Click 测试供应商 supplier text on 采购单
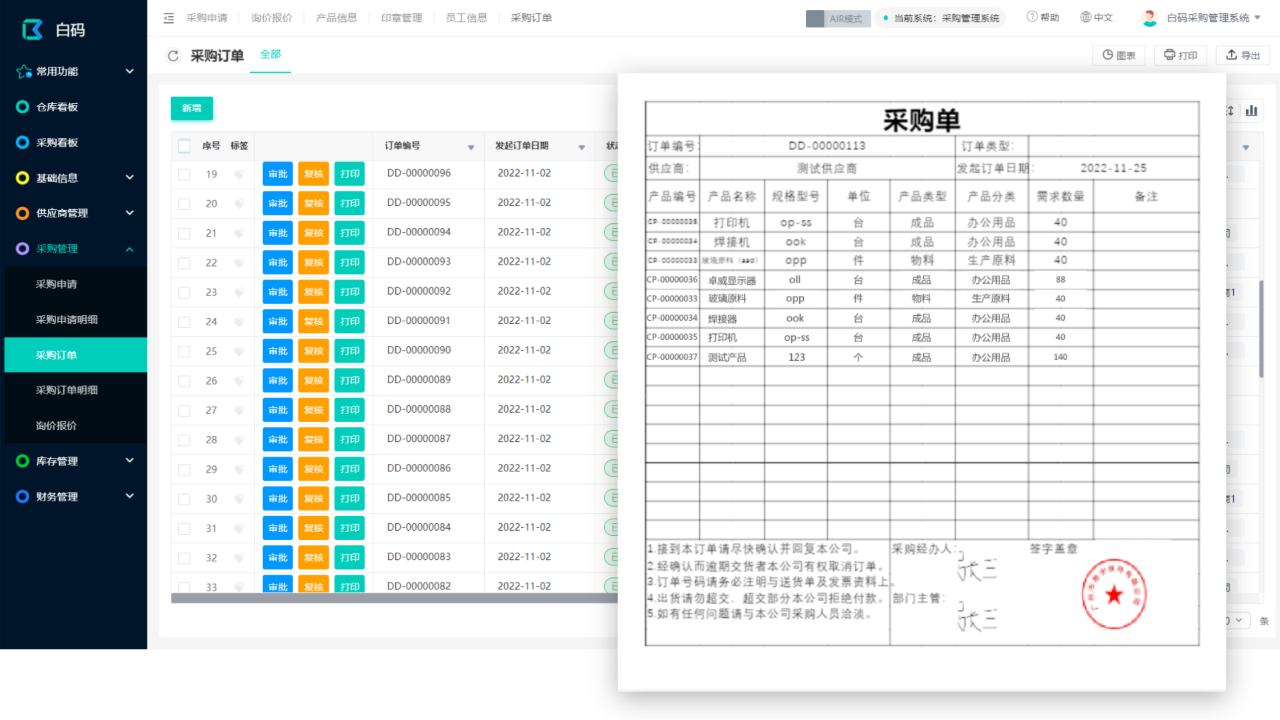This screenshot has width=1280, height=720. (x=827, y=168)
